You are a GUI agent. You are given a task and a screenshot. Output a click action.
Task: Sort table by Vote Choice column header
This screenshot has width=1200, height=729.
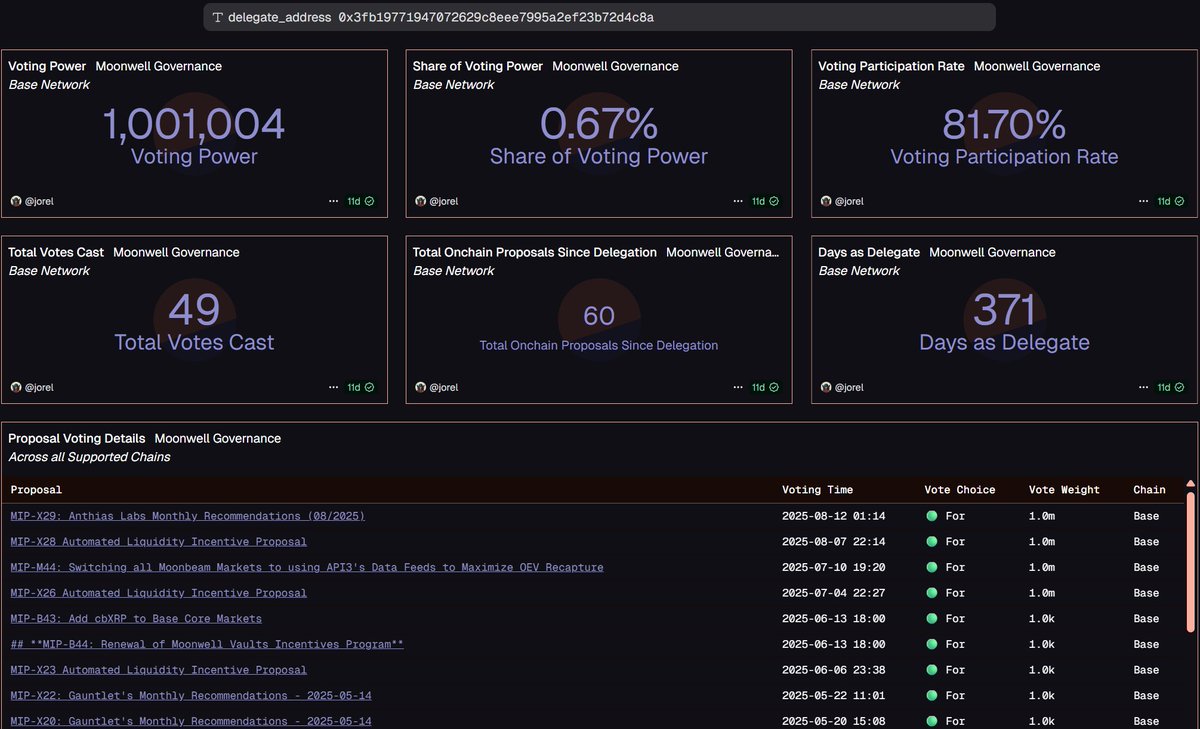[x=960, y=490]
